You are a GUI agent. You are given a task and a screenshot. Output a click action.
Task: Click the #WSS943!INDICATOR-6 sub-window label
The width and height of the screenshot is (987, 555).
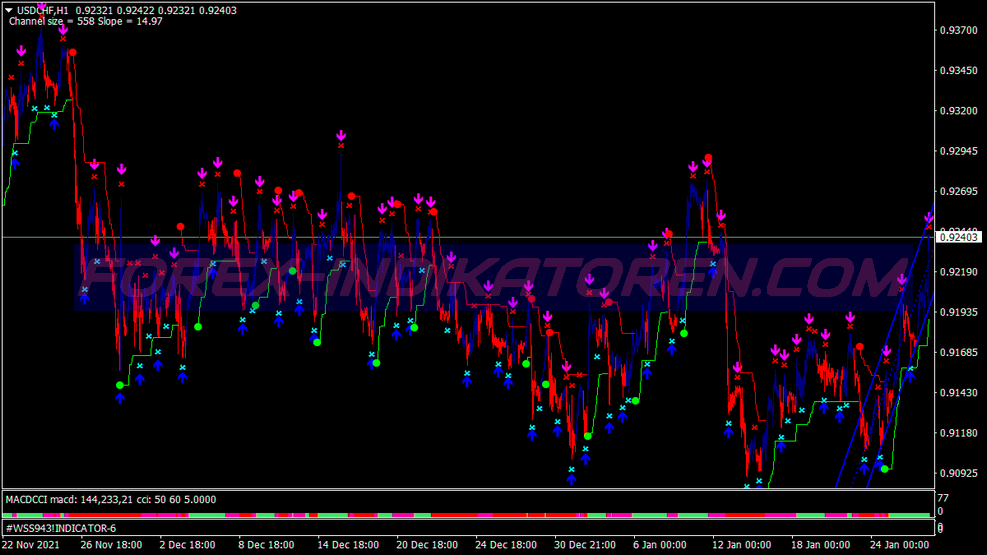(61, 529)
